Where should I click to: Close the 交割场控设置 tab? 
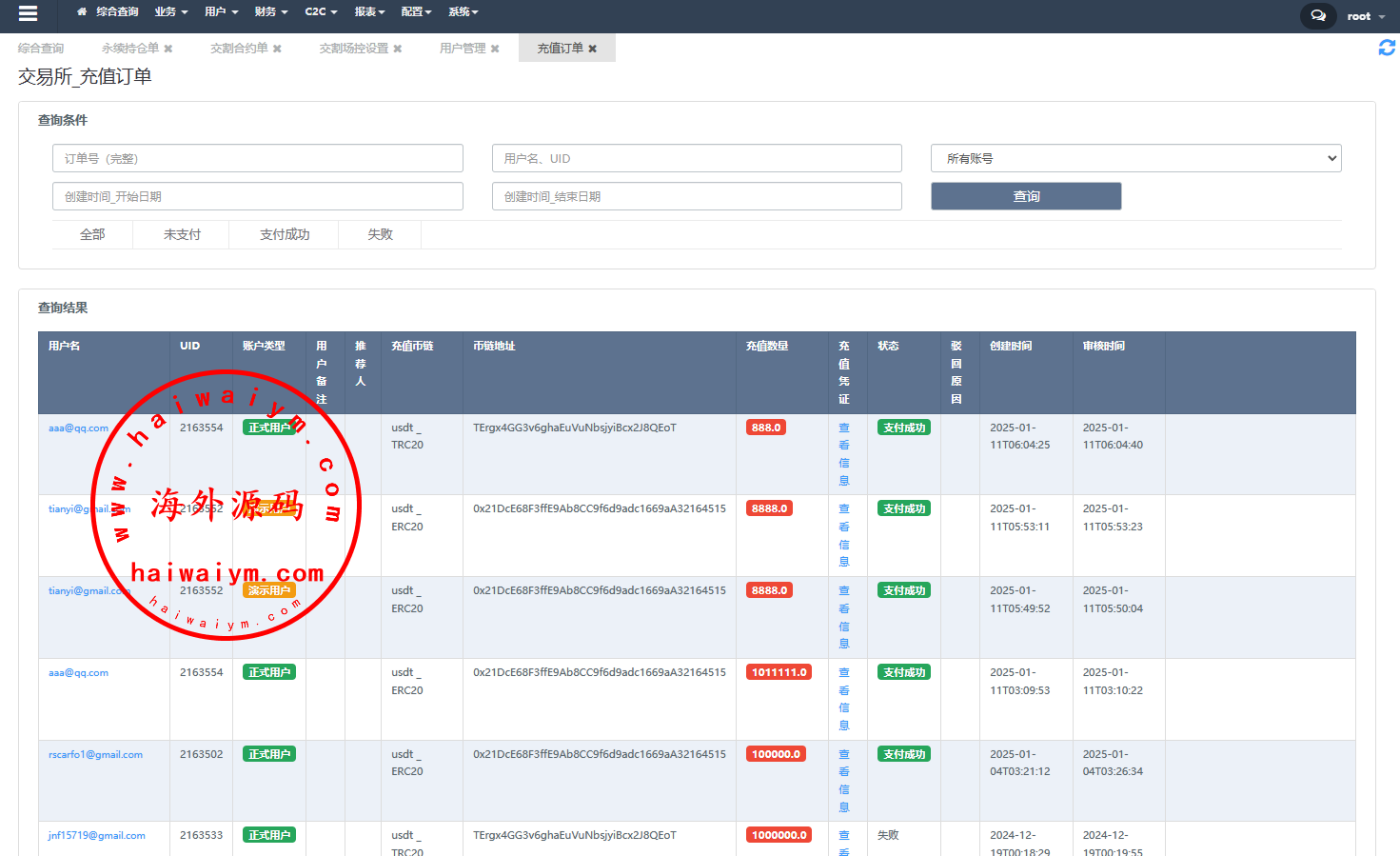398,49
